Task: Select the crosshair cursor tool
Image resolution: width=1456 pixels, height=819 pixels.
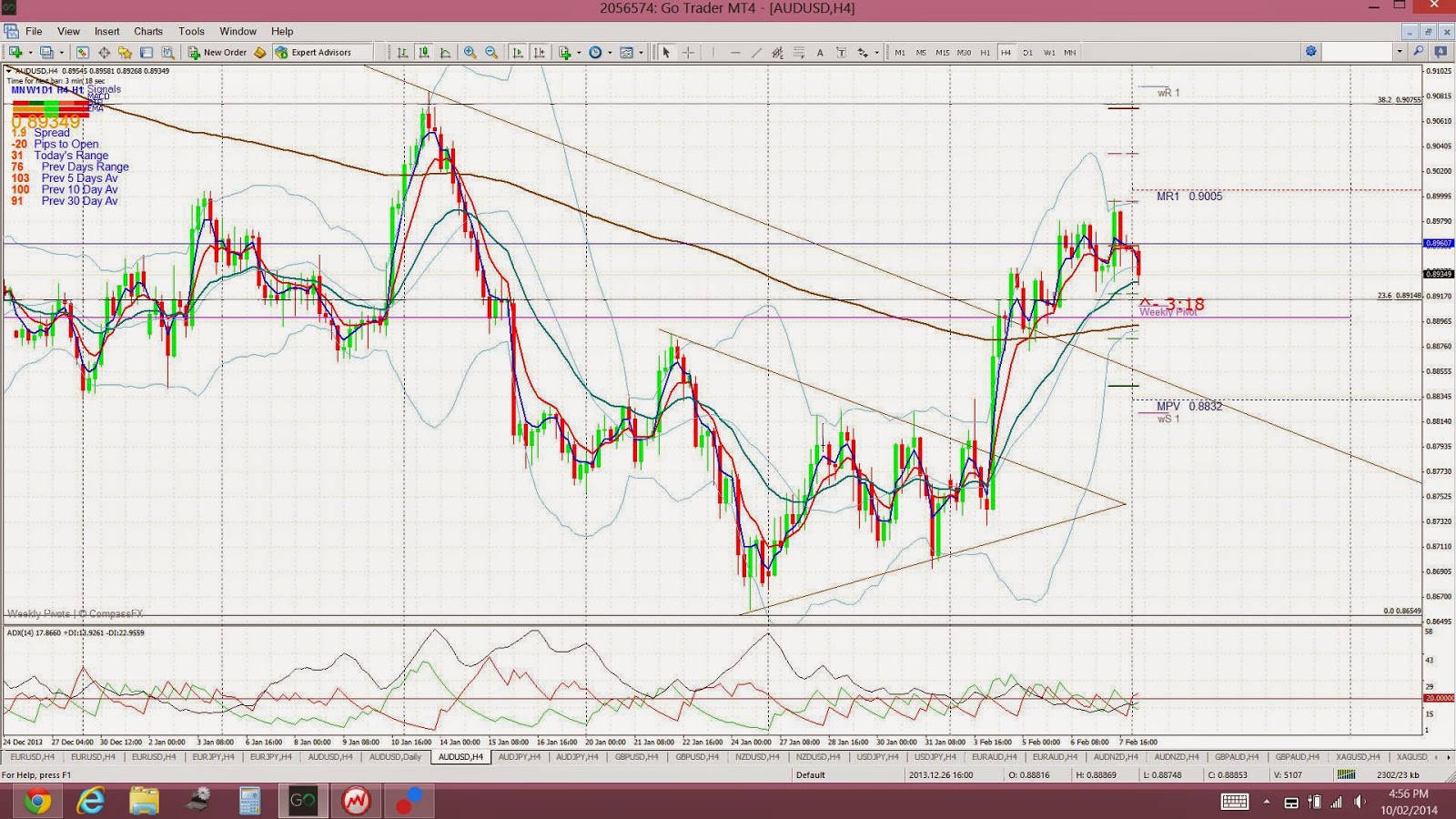Action: tap(688, 52)
